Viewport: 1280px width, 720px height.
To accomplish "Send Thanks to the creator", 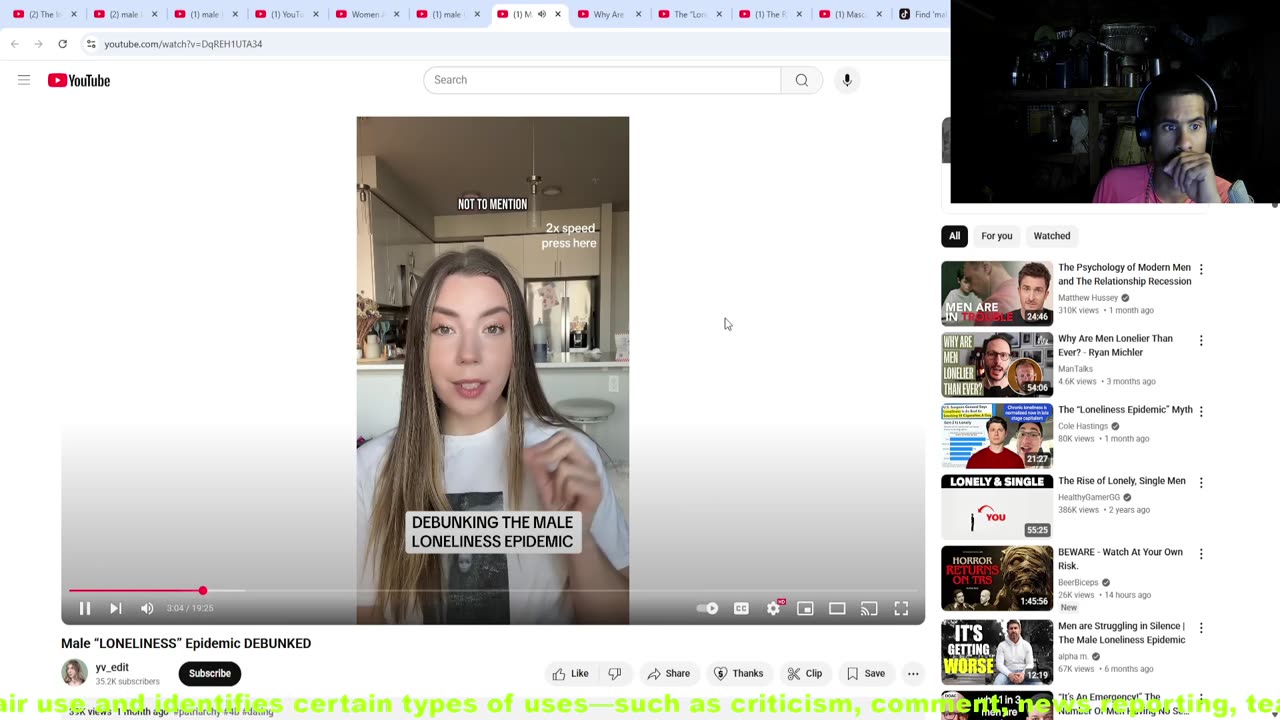I will point(738,674).
